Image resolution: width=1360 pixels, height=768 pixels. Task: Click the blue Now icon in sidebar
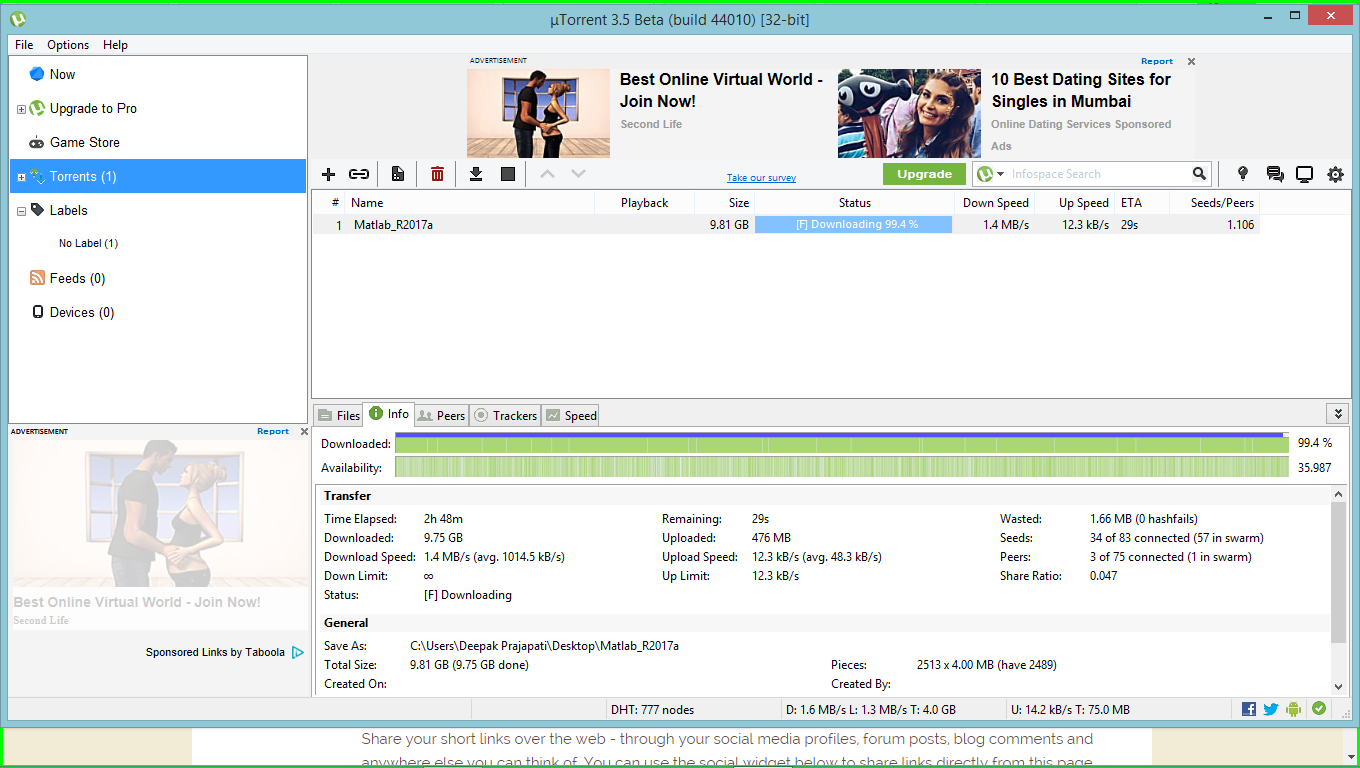click(x=37, y=74)
